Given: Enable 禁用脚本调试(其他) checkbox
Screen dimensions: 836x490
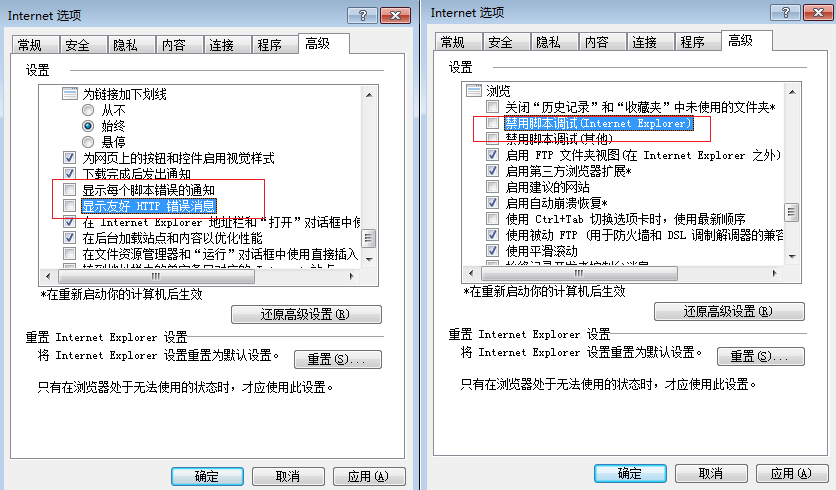Looking at the screenshot, I should click(x=493, y=139).
